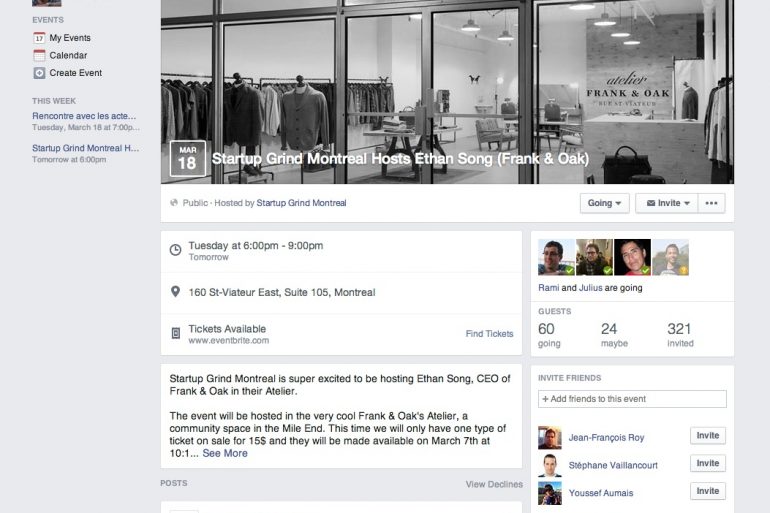Click the globe Public privacy icon
The width and height of the screenshot is (770, 513).
coord(174,203)
